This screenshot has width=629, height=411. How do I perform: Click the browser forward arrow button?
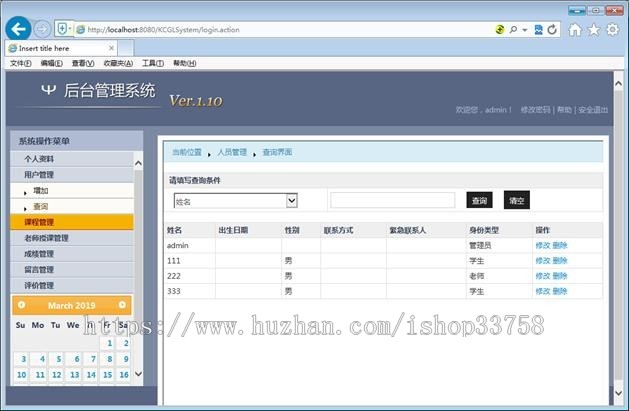point(42,29)
